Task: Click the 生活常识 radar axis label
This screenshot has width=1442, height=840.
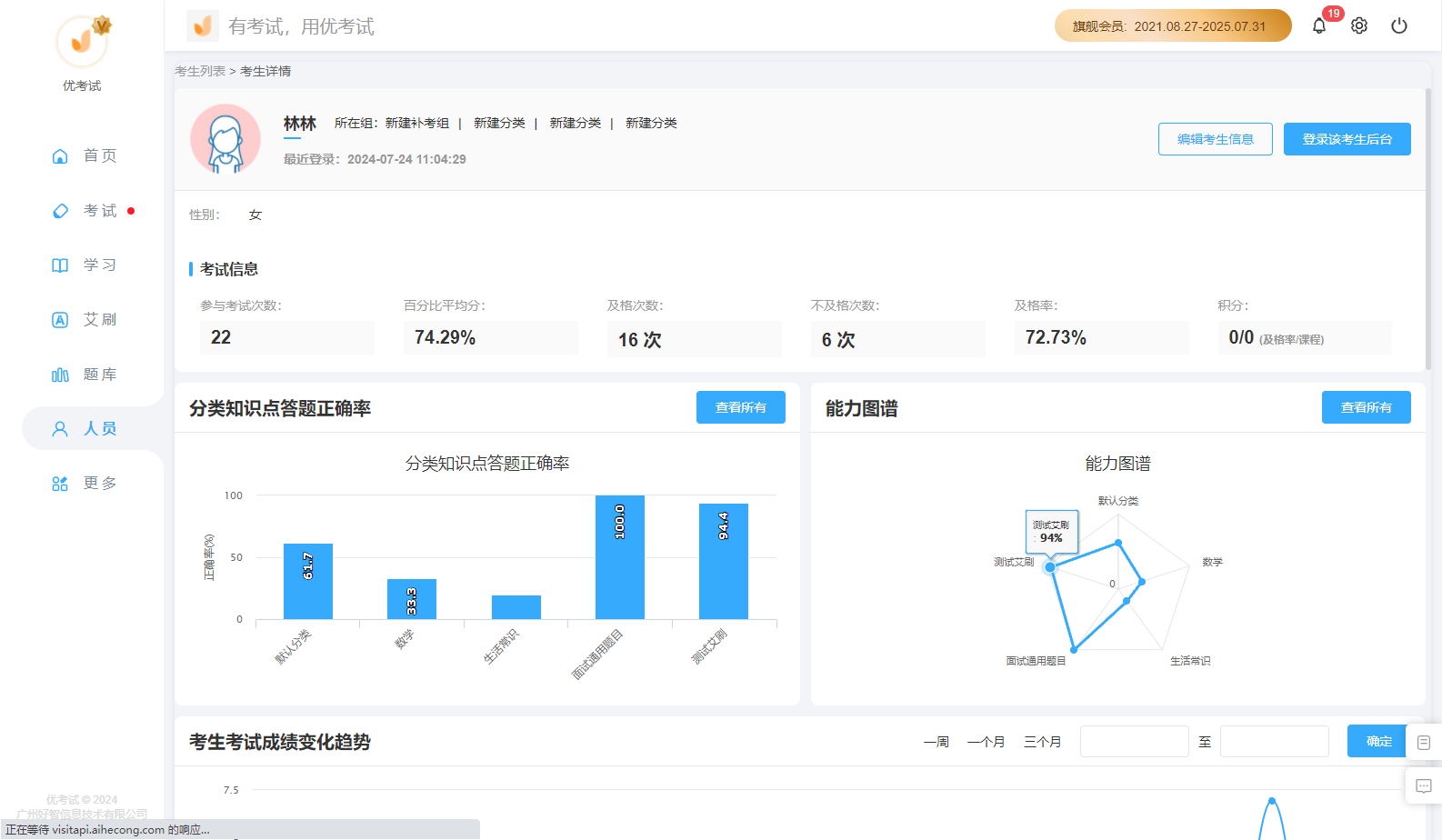Action: click(x=1190, y=661)
